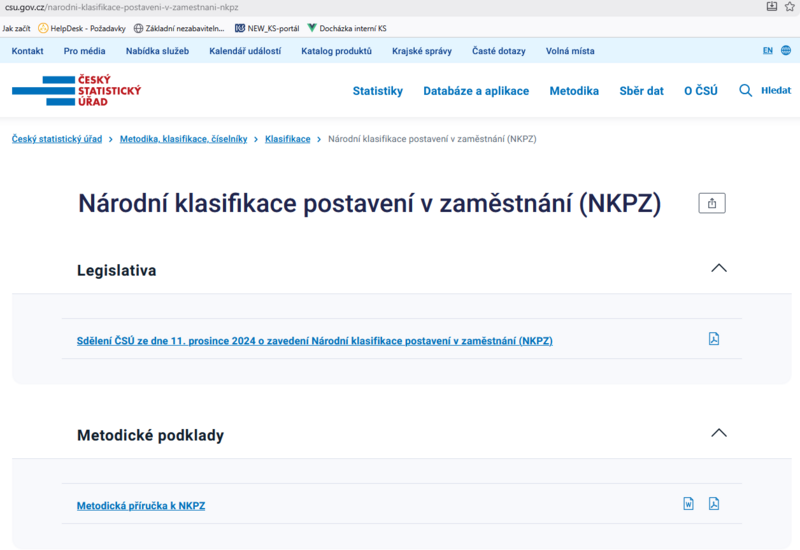Open the Statistiky menu
Image resolution: width=800 pixels, height=550 pixels.
coord(378,91)
